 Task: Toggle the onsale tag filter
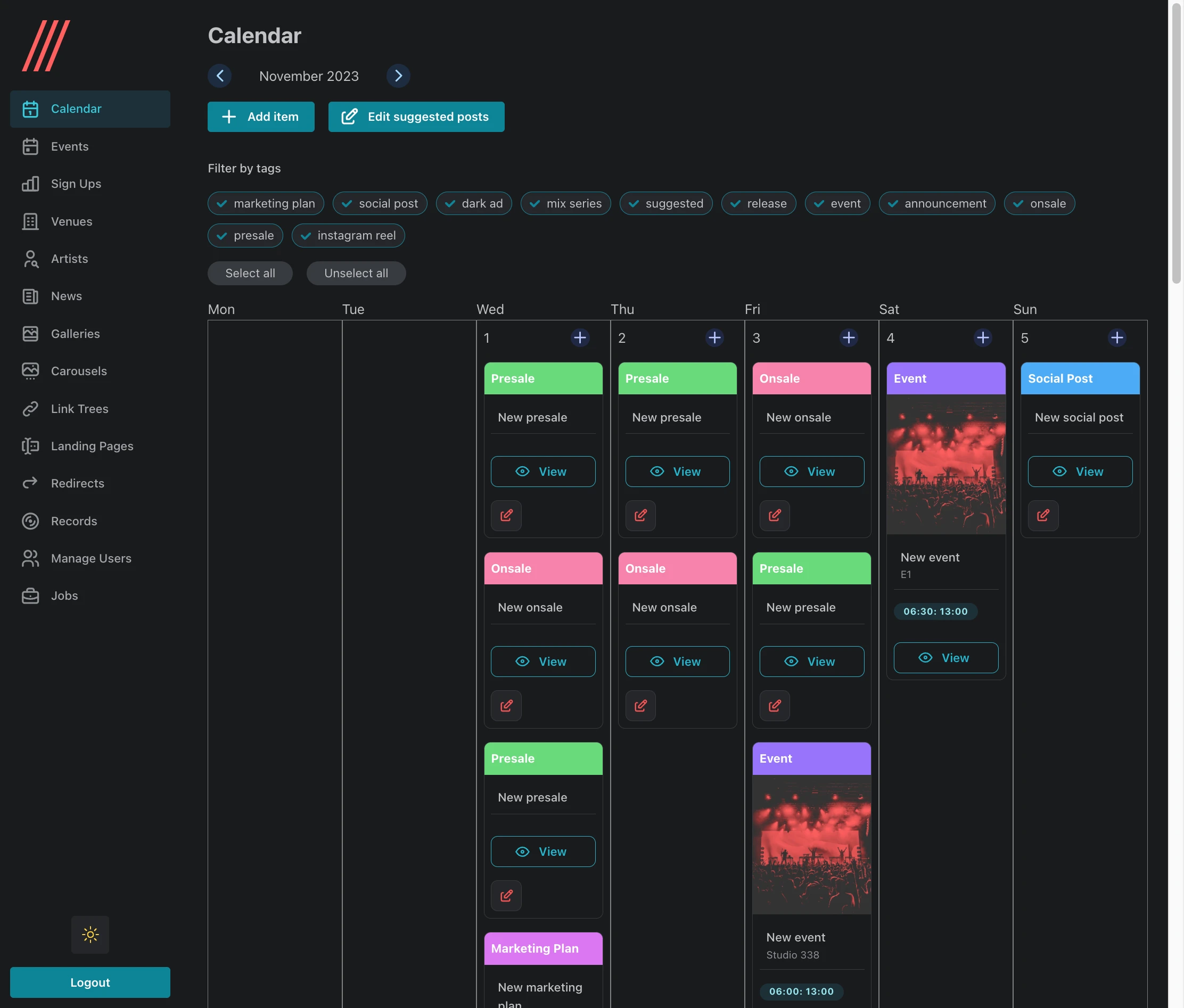click(1039, 203)
